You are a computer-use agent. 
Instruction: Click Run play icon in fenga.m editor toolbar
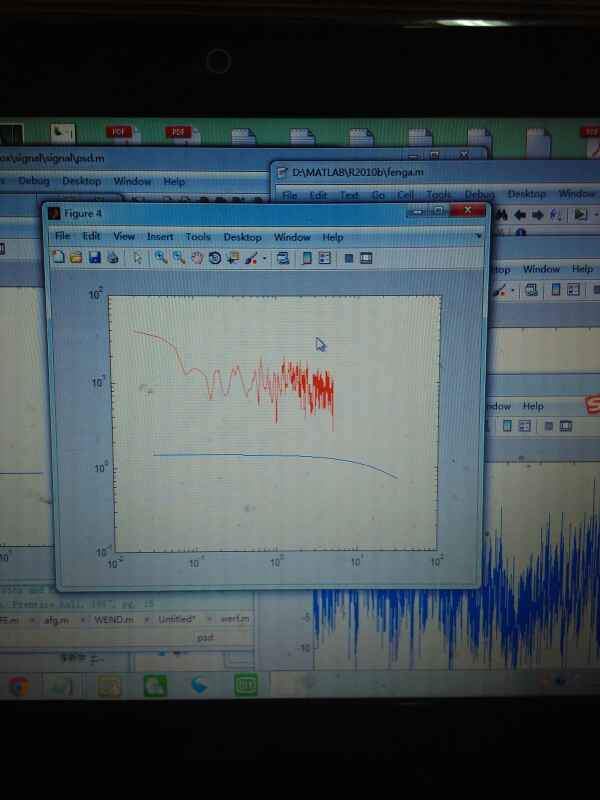pyautogui.click(x=581, y=214)
